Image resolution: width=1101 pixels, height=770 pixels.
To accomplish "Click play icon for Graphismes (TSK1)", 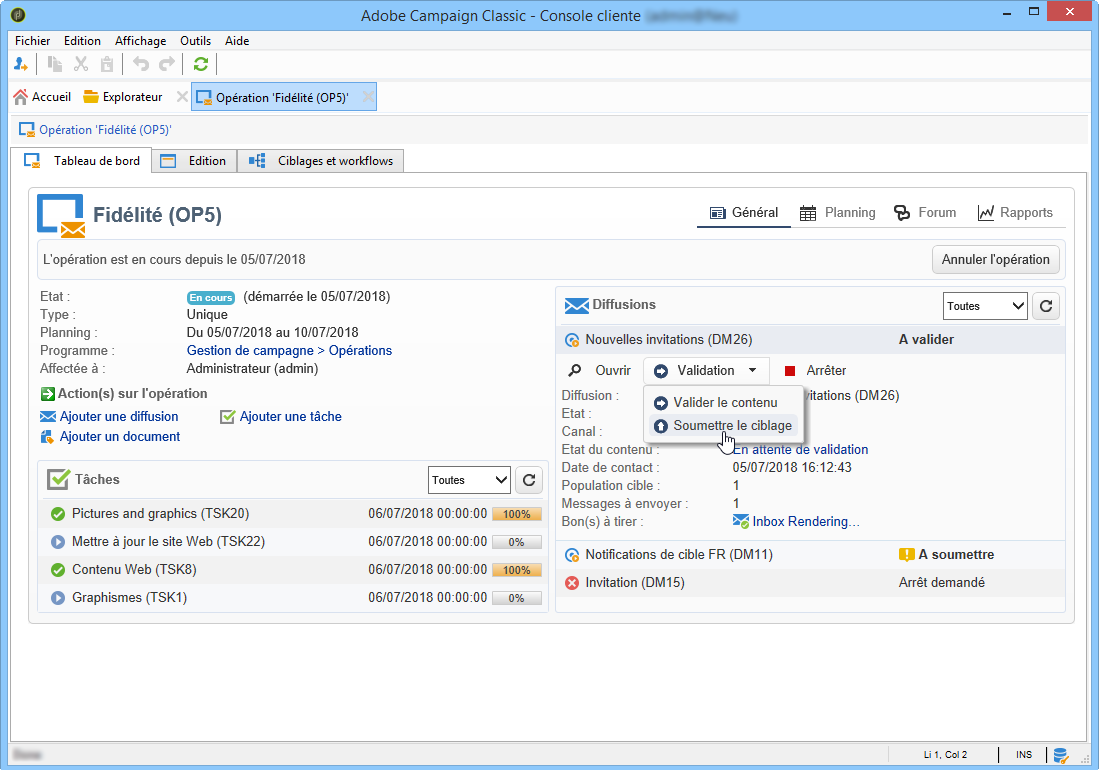I will (58, 598).
